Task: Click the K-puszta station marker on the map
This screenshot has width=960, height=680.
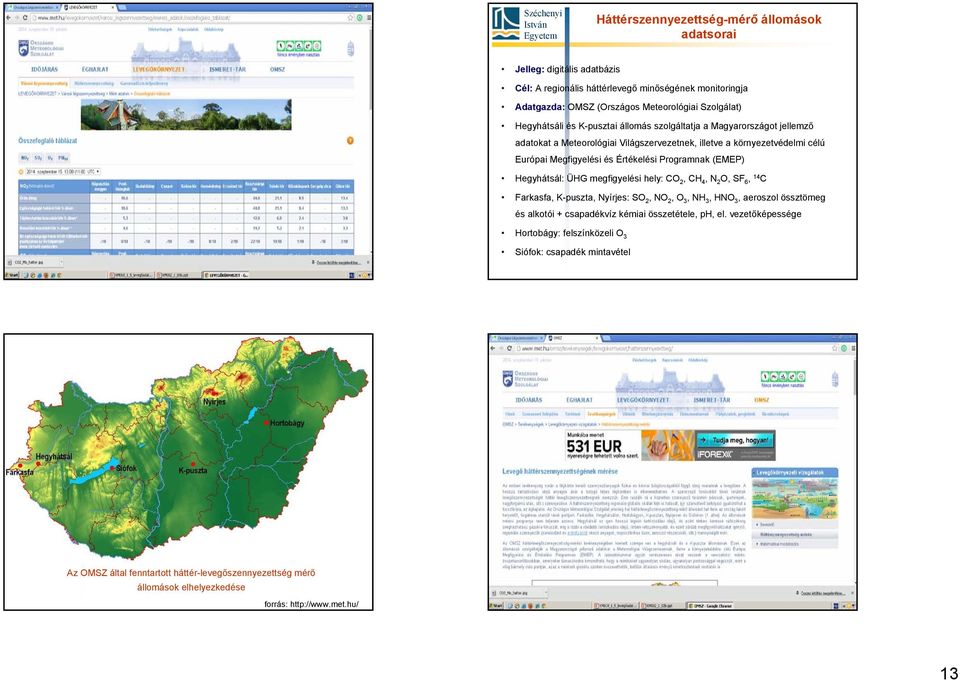Action: pyautogui.click(x=193, y=463)
